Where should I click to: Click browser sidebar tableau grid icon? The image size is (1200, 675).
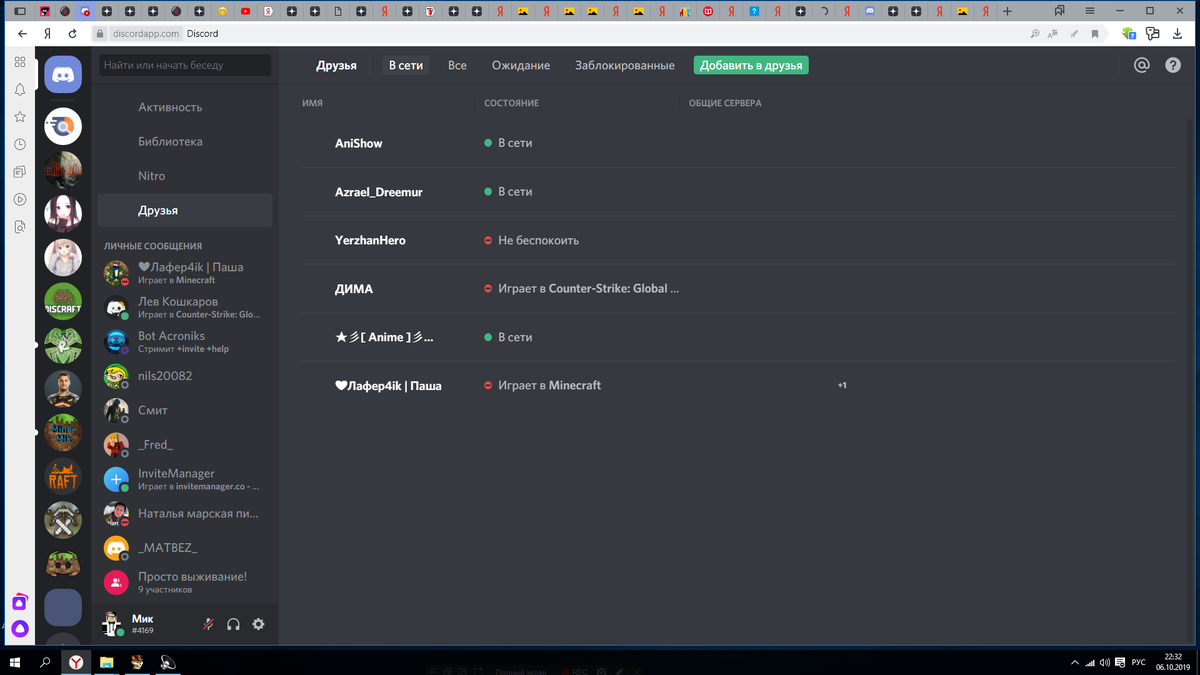click(19, 62)
